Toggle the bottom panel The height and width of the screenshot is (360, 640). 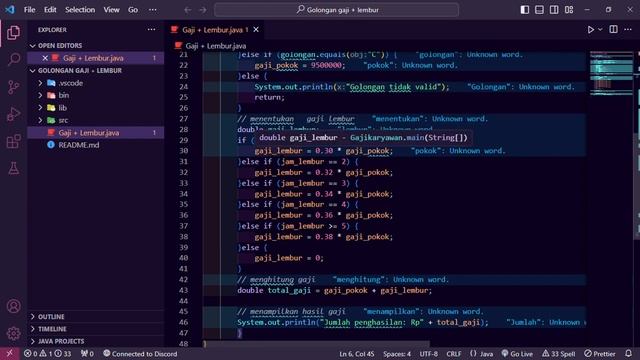539,10
